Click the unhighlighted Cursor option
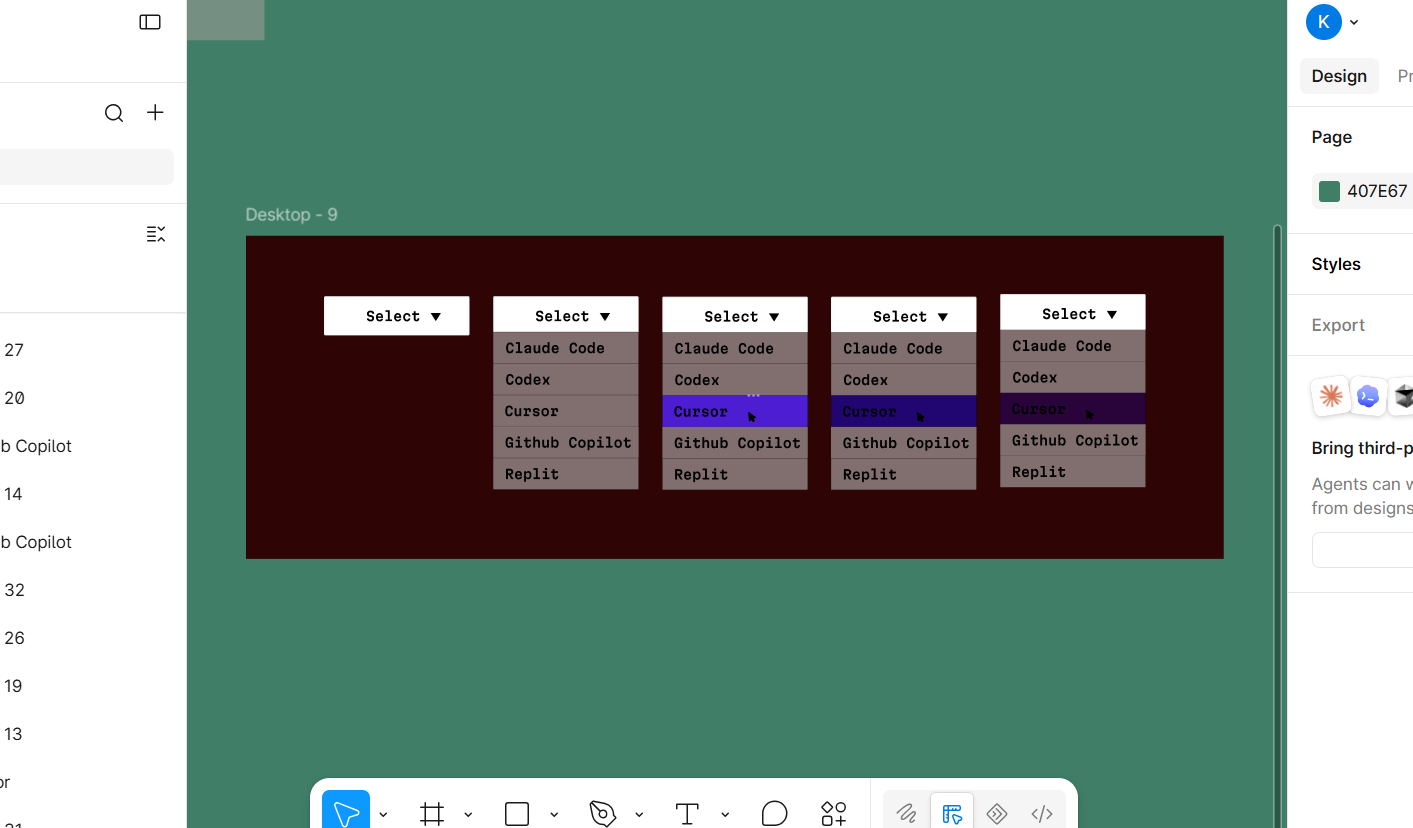The width and height of the screenshot is (1413, 828). tap(565, 411)
